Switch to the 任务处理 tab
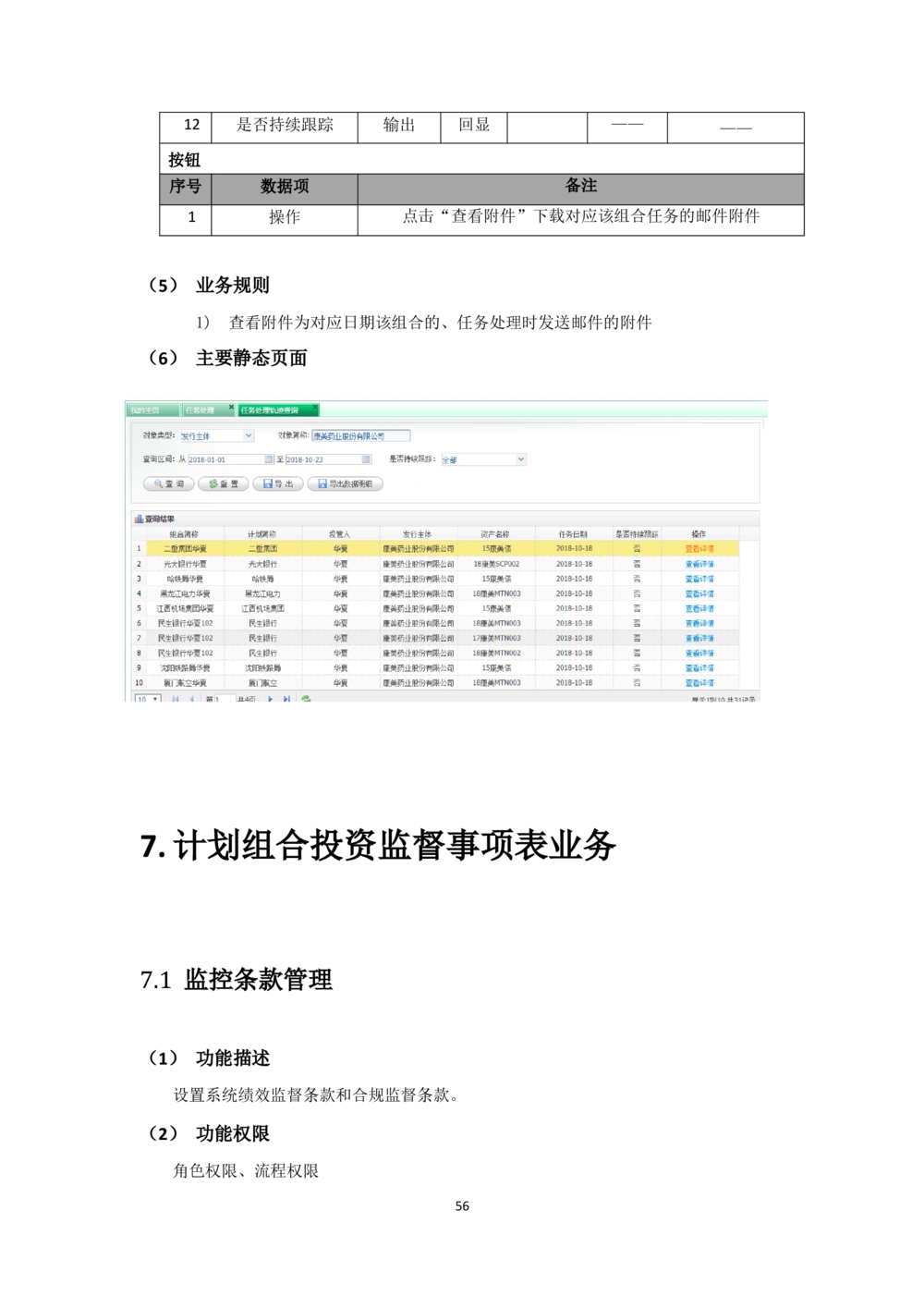This screenshot has height=1308, width=924. point(199,408)
